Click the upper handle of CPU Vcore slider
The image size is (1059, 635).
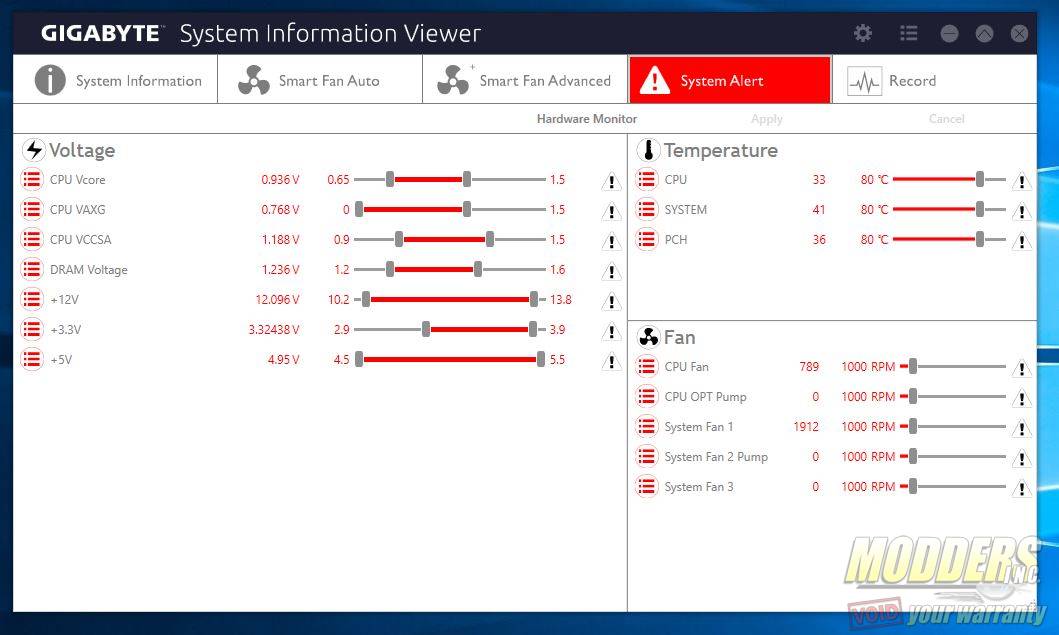pyautogui.click(x=467, y=180)
